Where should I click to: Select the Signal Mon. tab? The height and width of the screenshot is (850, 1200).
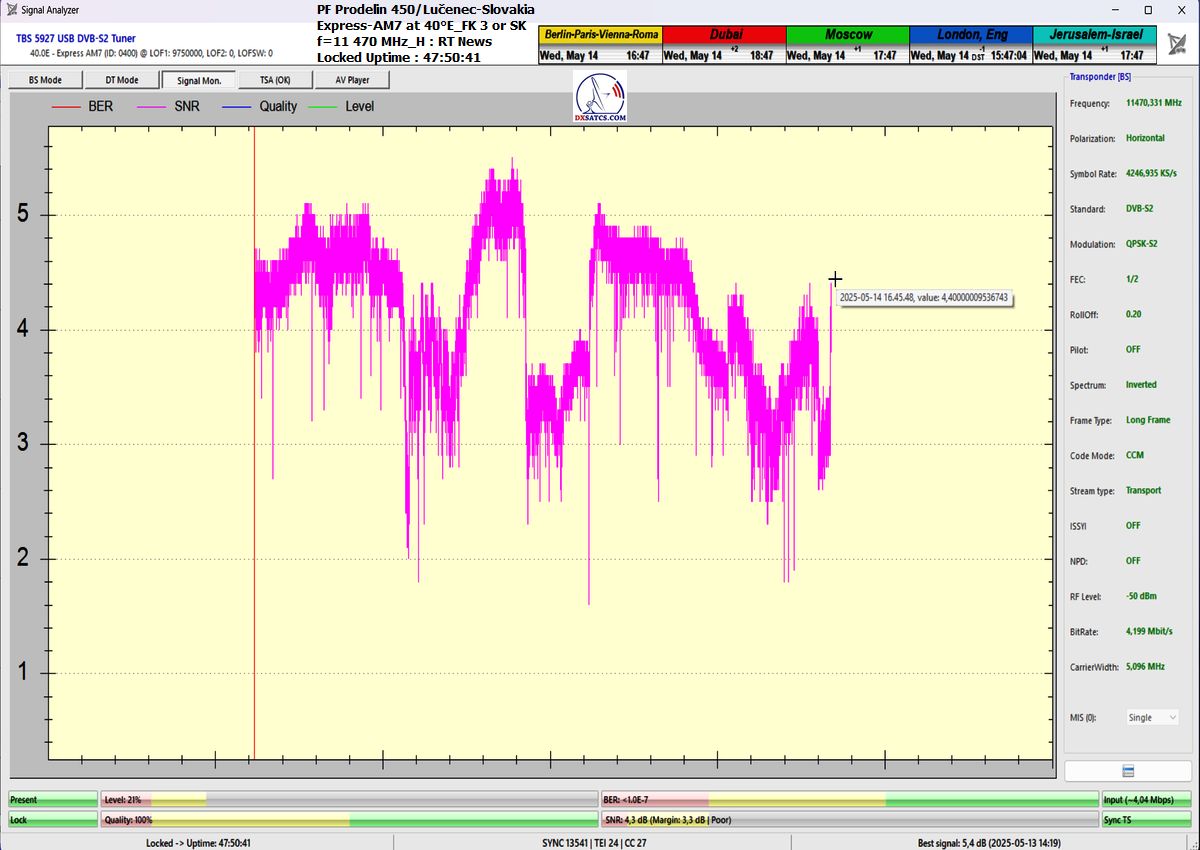(198, 80)
